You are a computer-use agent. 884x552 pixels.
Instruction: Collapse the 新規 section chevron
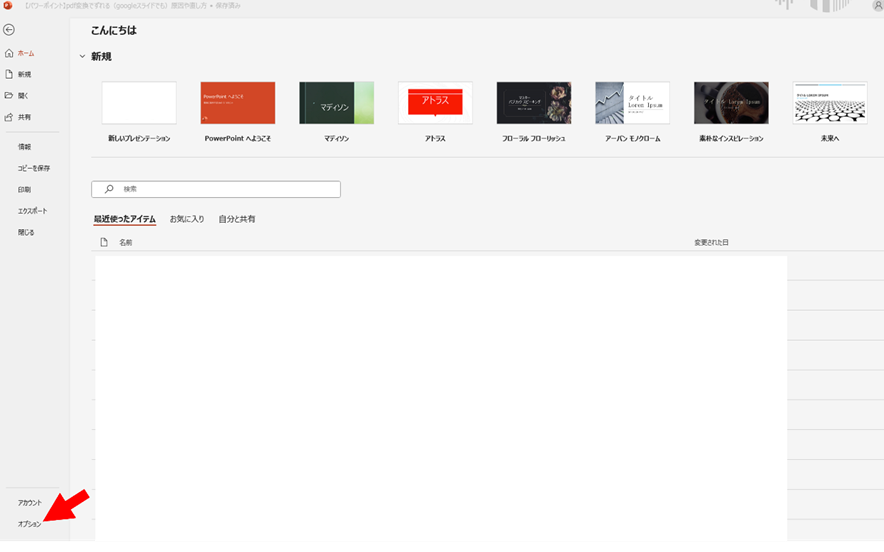[82, 57]
